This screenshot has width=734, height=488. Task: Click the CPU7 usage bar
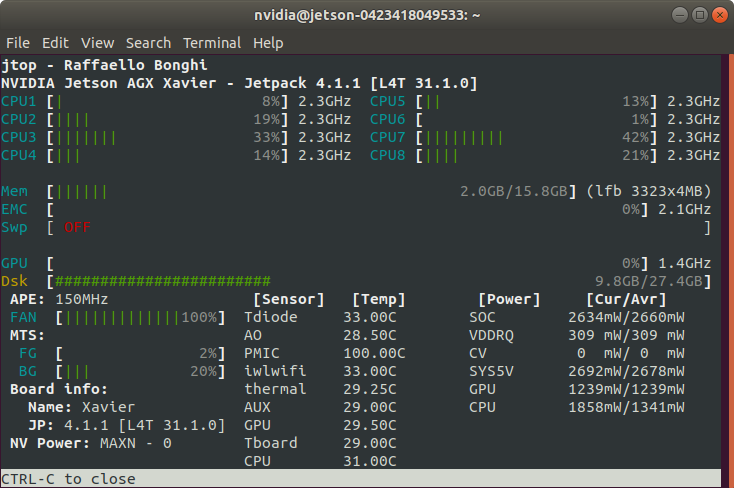click(536, 137)
